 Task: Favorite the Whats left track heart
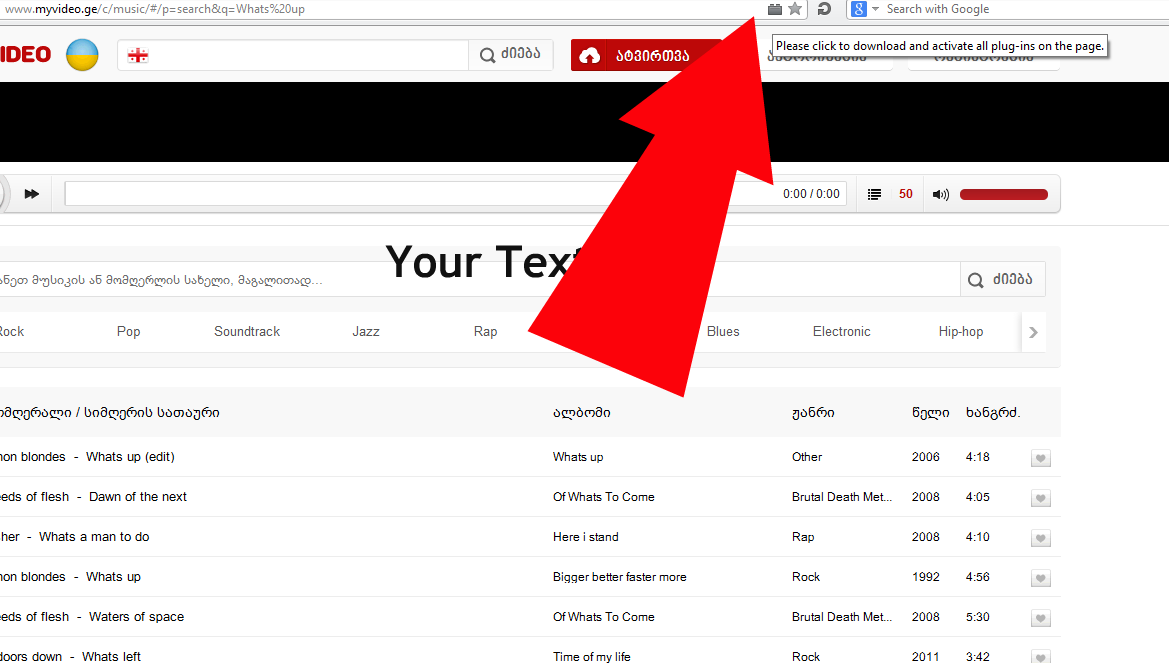[x=1041, y=656]
